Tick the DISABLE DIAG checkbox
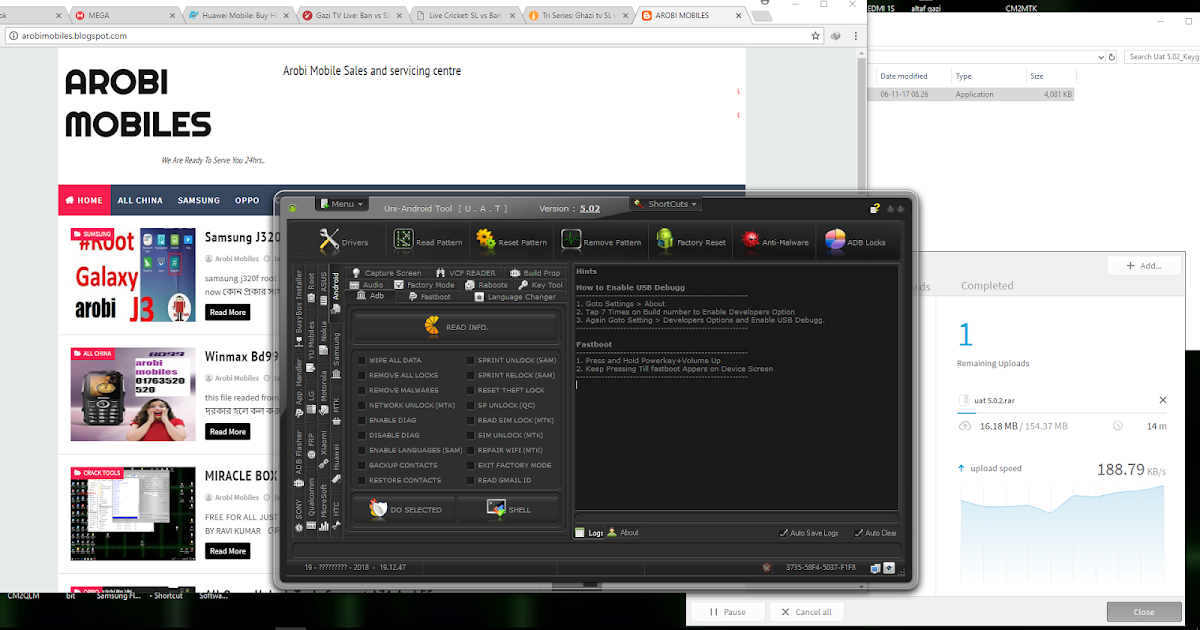The height and width of the screenshot is (630, 1200). coord(363,435)
